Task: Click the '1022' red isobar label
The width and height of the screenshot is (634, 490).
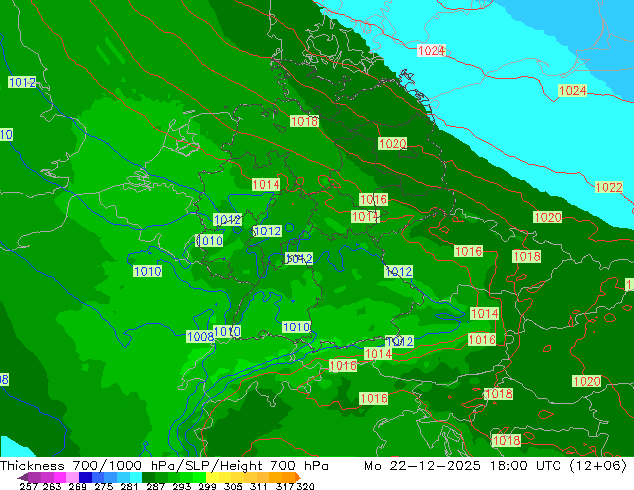Action: pos(609,187)
